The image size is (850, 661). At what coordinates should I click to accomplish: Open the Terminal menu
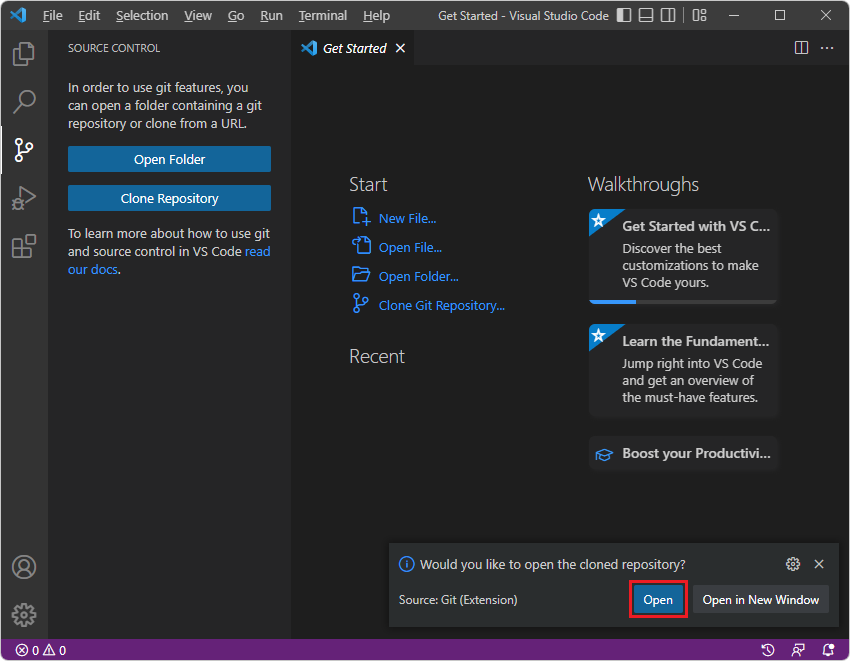point(322,16)
